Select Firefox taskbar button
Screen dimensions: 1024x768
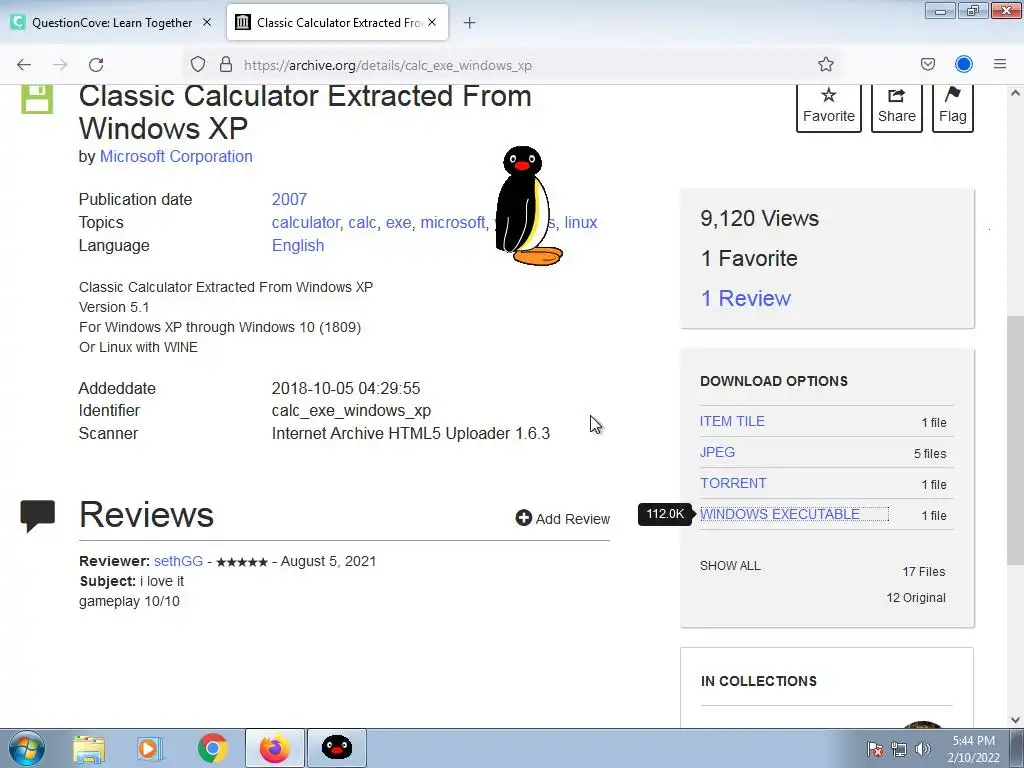pos(274,749)
